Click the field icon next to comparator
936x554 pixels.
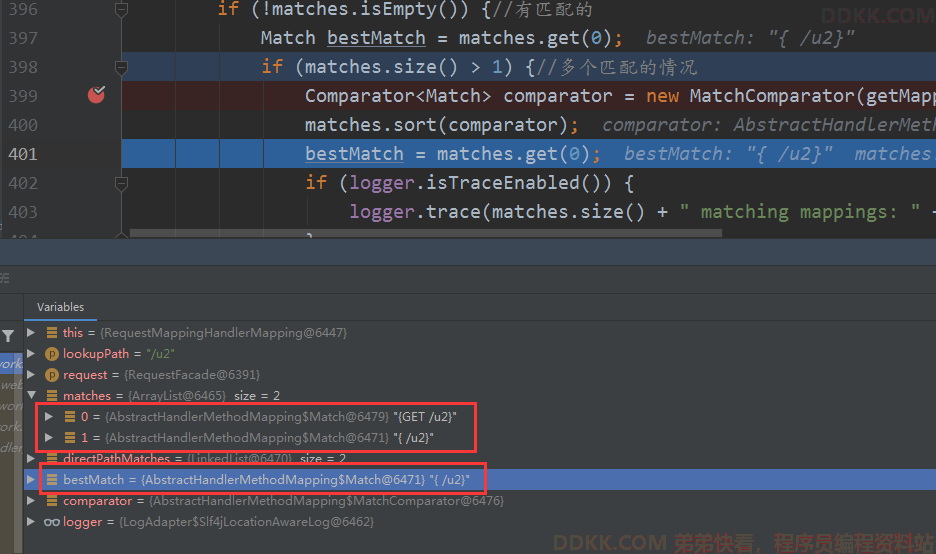tap(52, 500)
